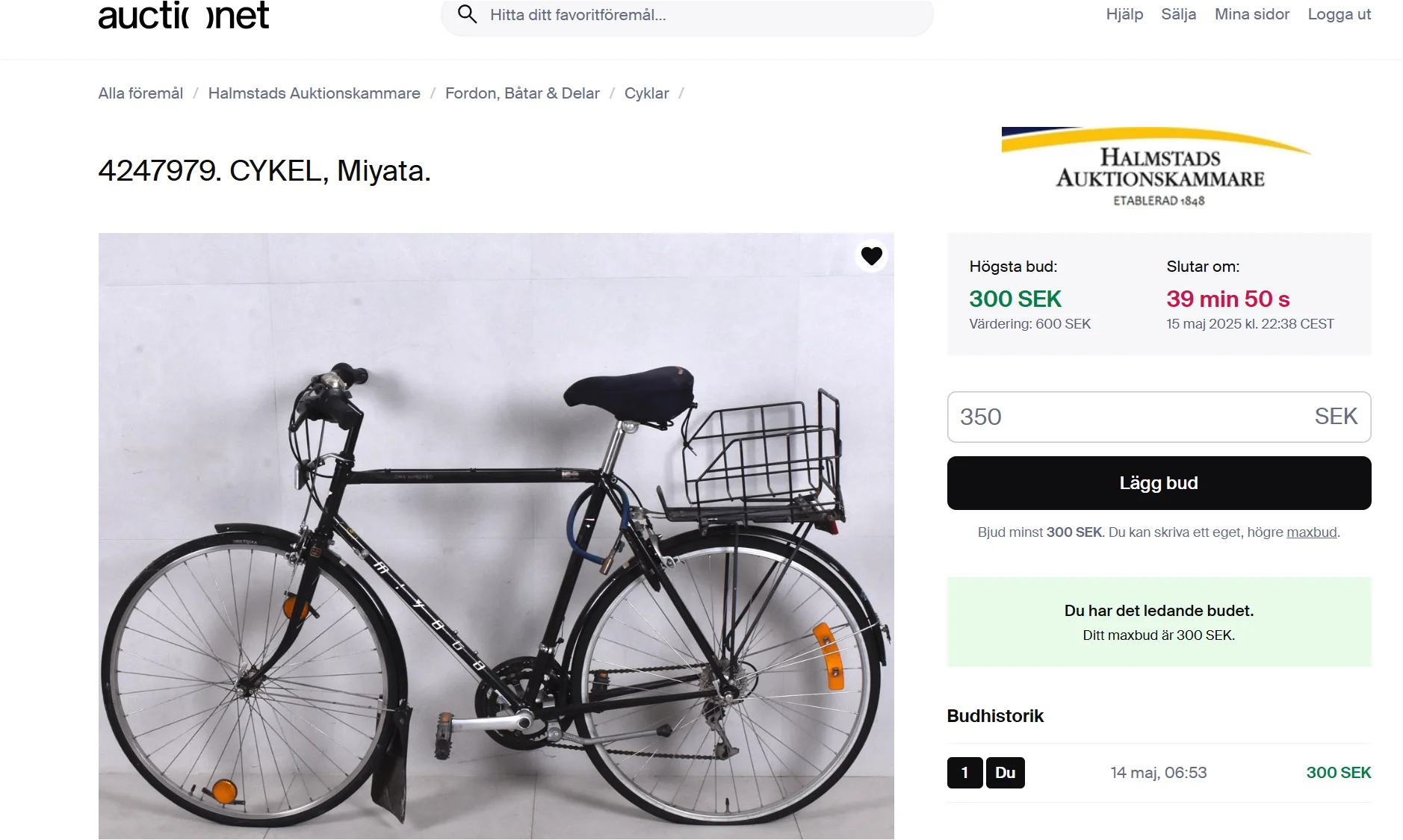The height and width of the screenshot is (840, 1403).
Task: Open Halmstads Auktionskammare breadcrumb link
Action: coord(314,93)
